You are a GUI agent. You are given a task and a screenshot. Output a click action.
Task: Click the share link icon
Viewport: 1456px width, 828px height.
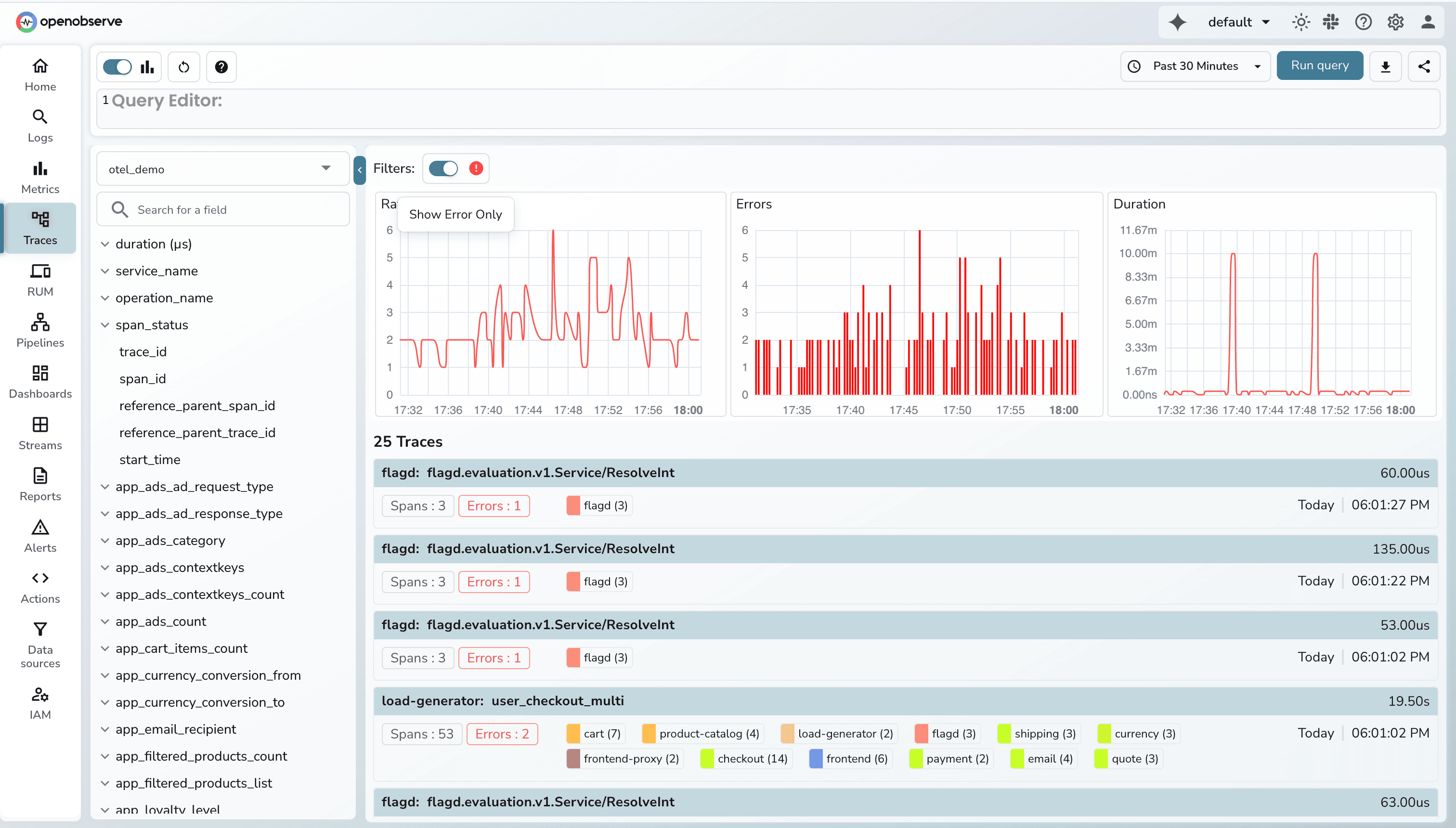tap(1424, 66)
